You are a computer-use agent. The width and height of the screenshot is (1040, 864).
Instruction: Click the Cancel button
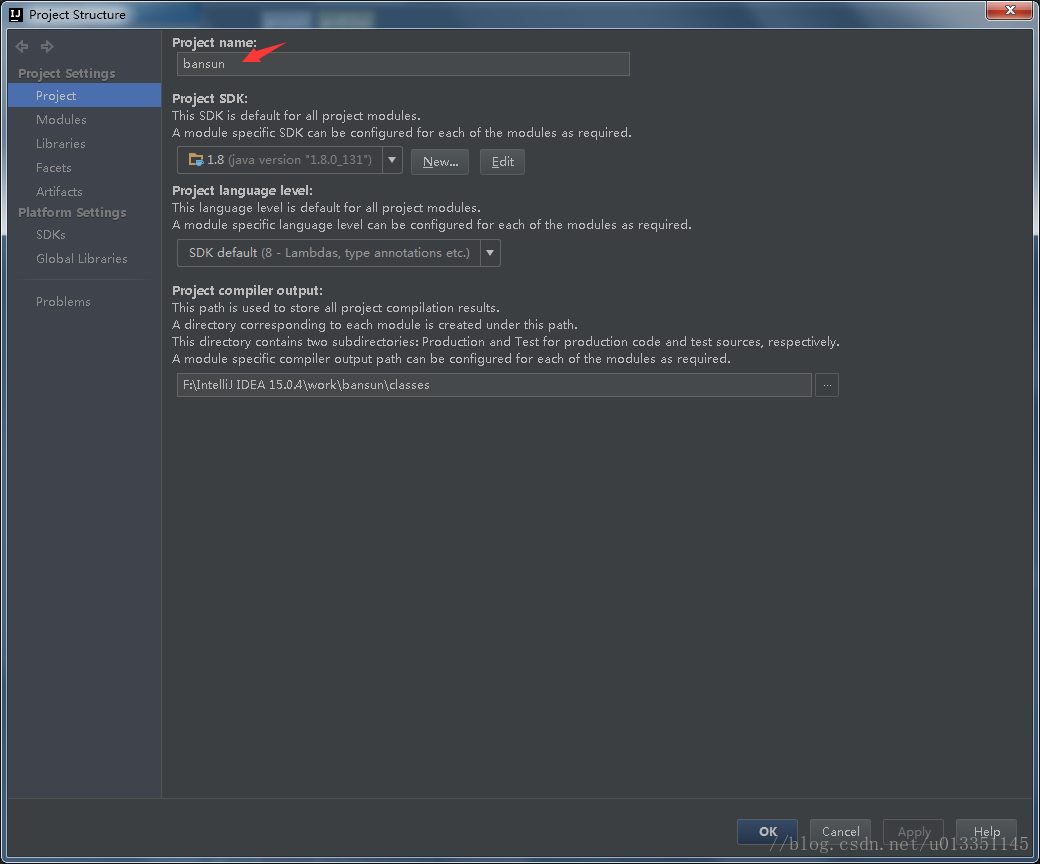tap(840, 832)
